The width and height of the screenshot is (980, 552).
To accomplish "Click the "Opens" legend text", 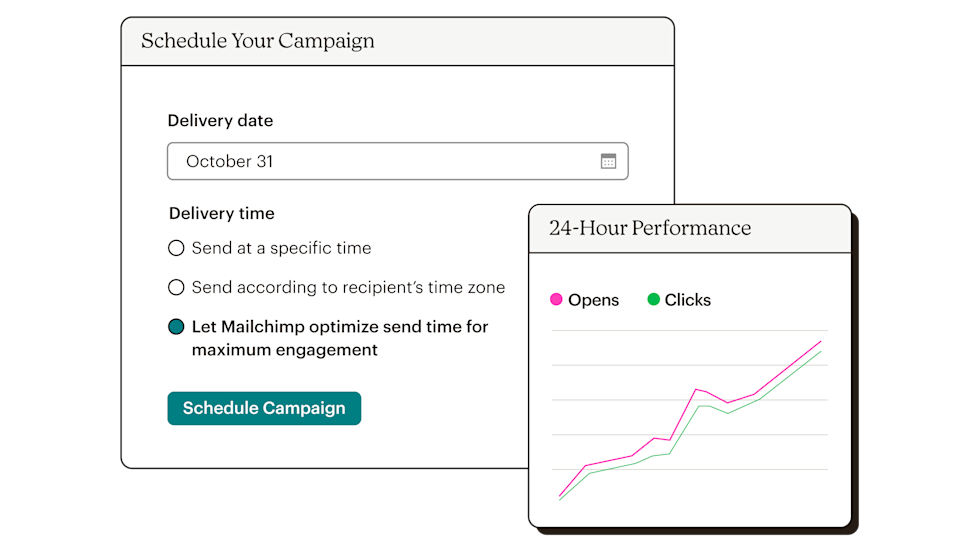I will coord(593,300).
